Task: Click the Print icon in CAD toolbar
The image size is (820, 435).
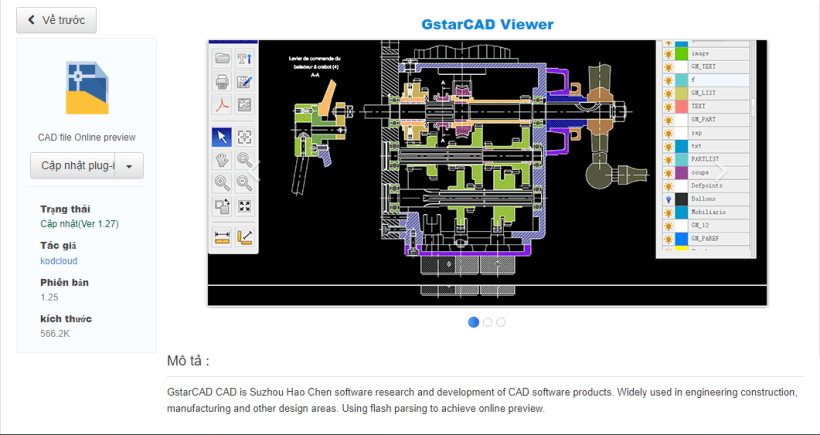Action: [x=223, y=81]
